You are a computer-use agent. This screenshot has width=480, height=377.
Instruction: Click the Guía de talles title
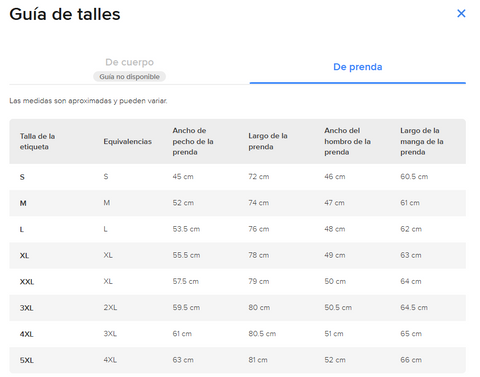(65, 14)
